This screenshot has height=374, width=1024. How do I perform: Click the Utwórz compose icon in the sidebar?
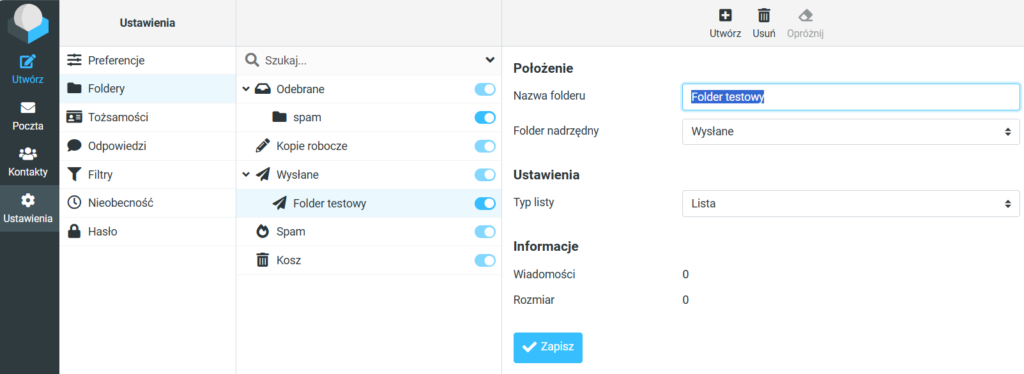pyautogui.click(x=27, y=63)
